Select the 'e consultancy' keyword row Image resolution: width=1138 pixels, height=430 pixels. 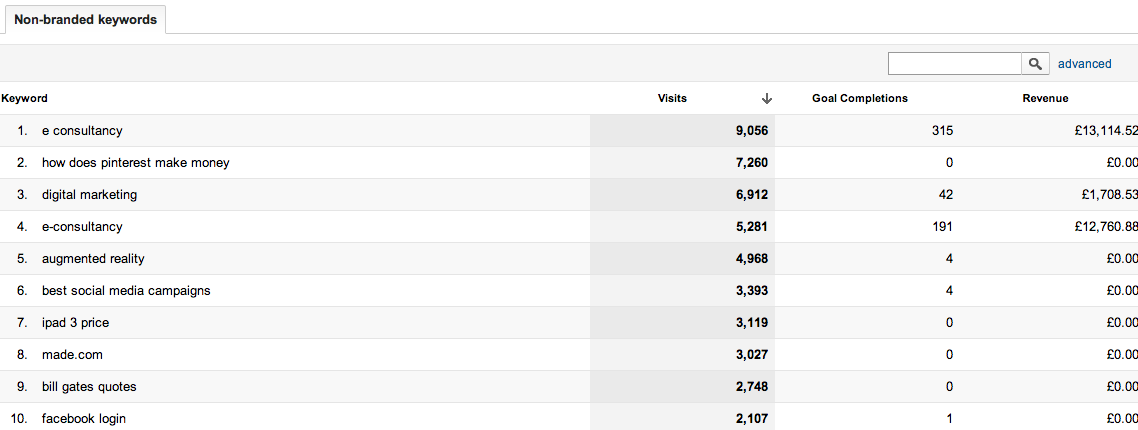[82, 131]
